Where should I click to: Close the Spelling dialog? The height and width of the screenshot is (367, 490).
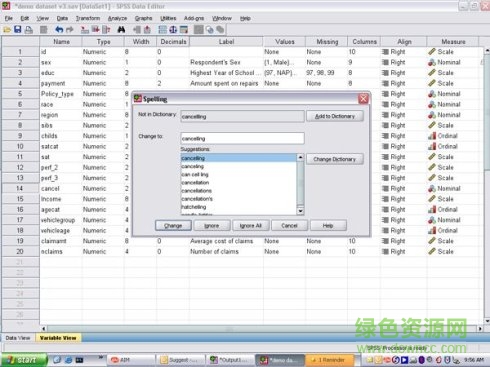pyautogui.click(x=363, y=99)
